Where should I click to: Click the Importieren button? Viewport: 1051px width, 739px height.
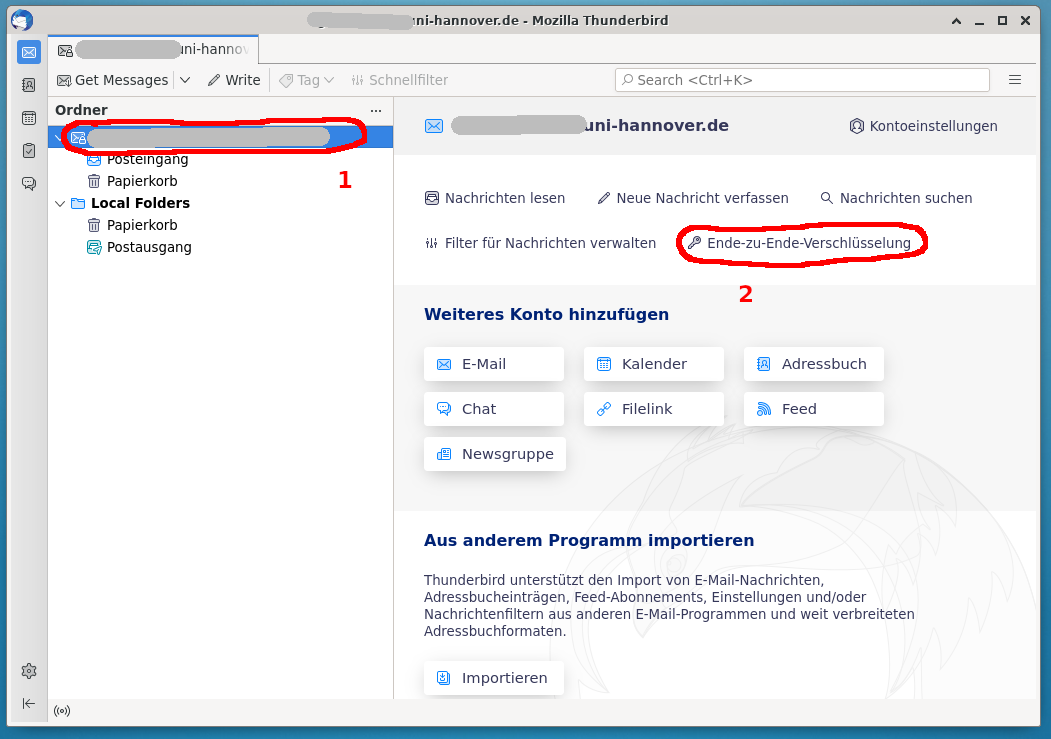click(x=494, y=678)
